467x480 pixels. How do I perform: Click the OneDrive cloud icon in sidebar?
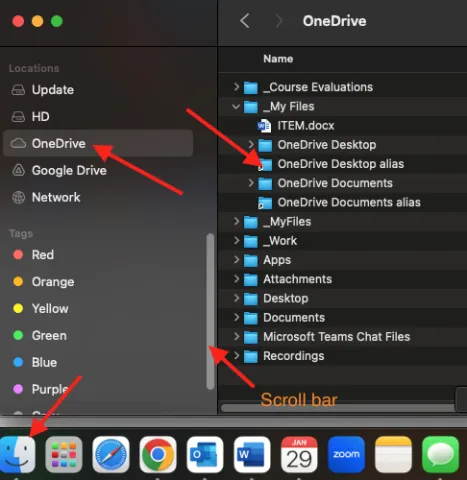tap(18, 144)
